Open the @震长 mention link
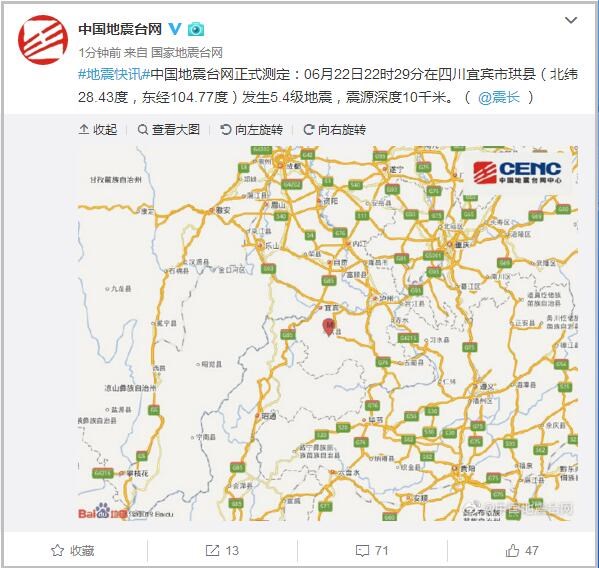This screenshot has width=599, height=568. point(499,97)
